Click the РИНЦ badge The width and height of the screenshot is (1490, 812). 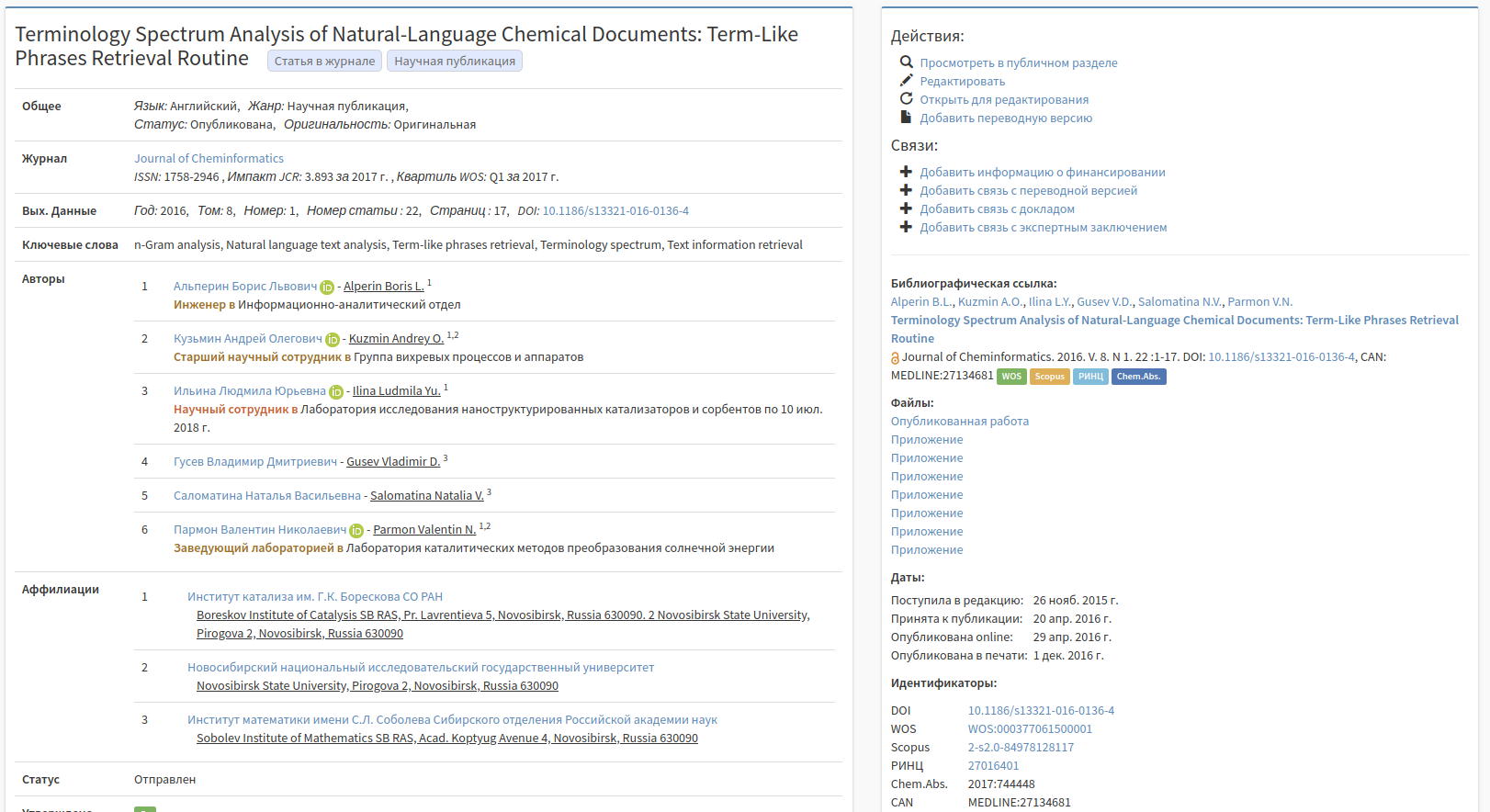pos(1090,377)
